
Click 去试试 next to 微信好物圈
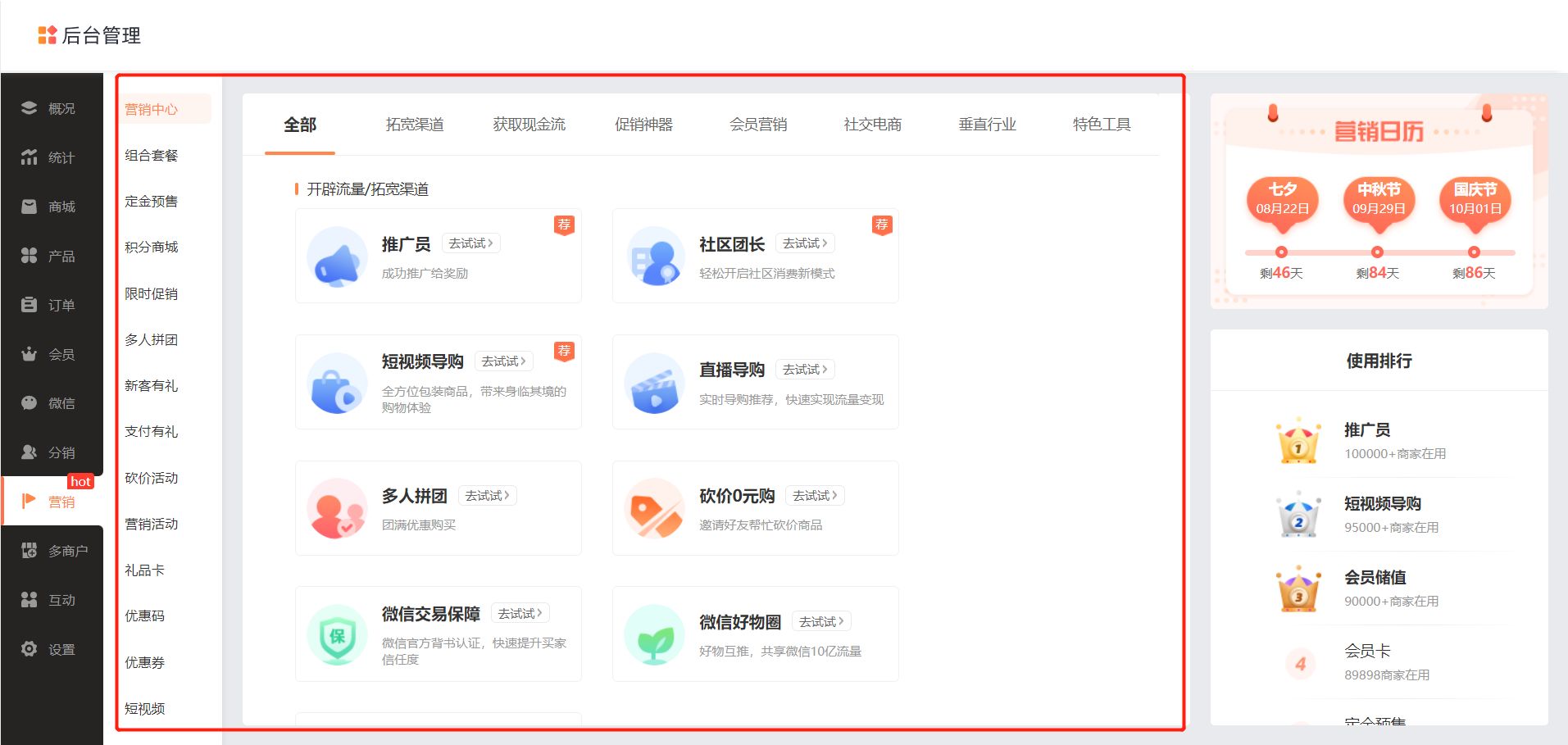tap(821, 622)
